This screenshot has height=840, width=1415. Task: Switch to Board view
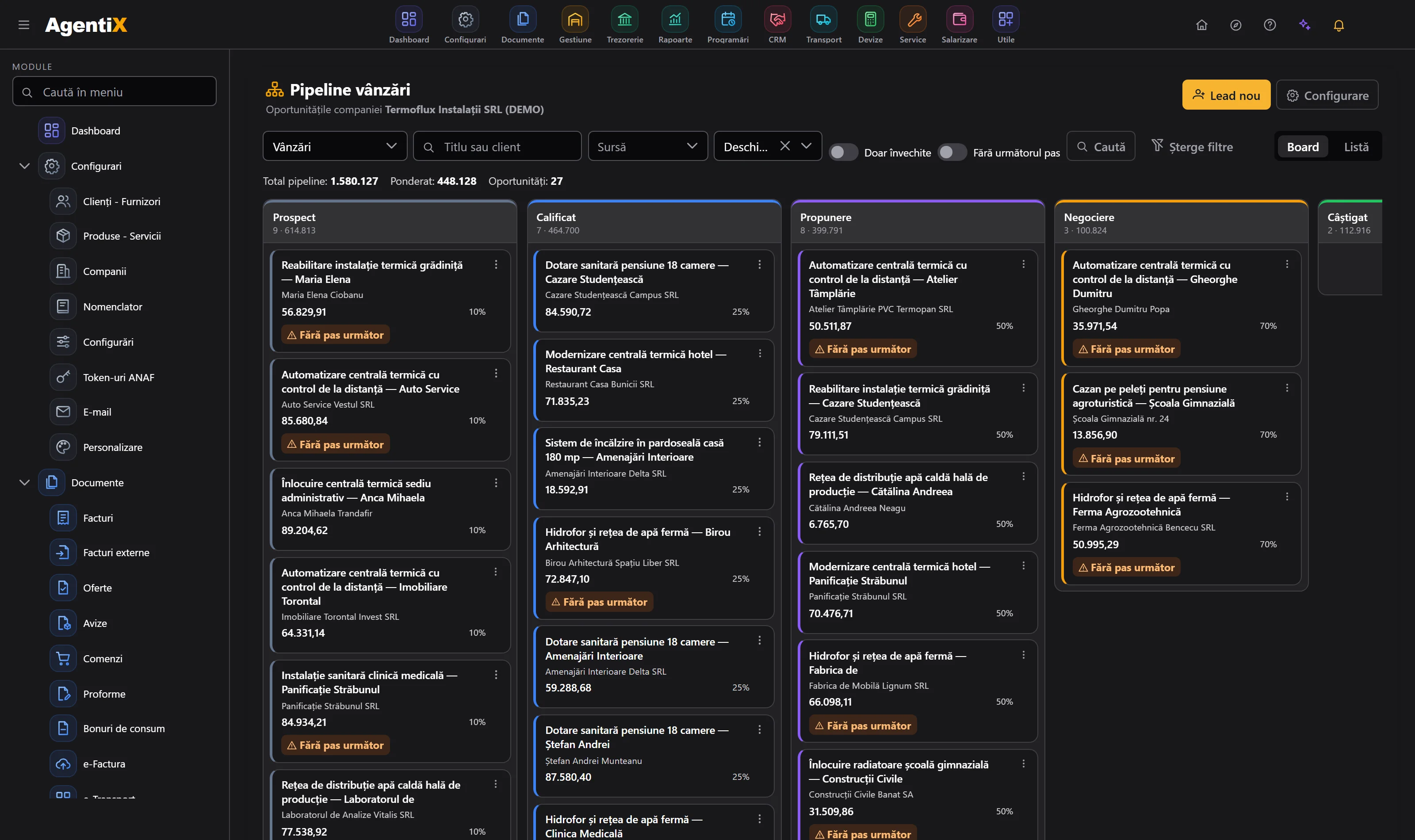1302,147
